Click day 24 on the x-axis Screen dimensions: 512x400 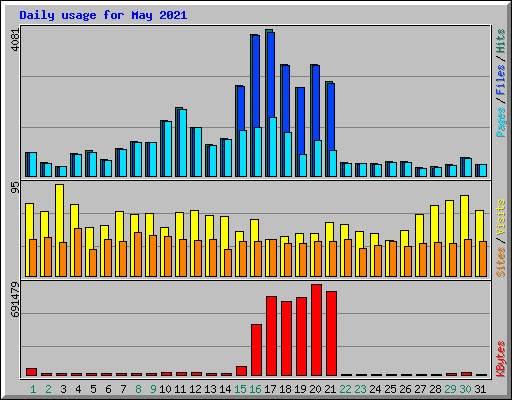[375, 389]
